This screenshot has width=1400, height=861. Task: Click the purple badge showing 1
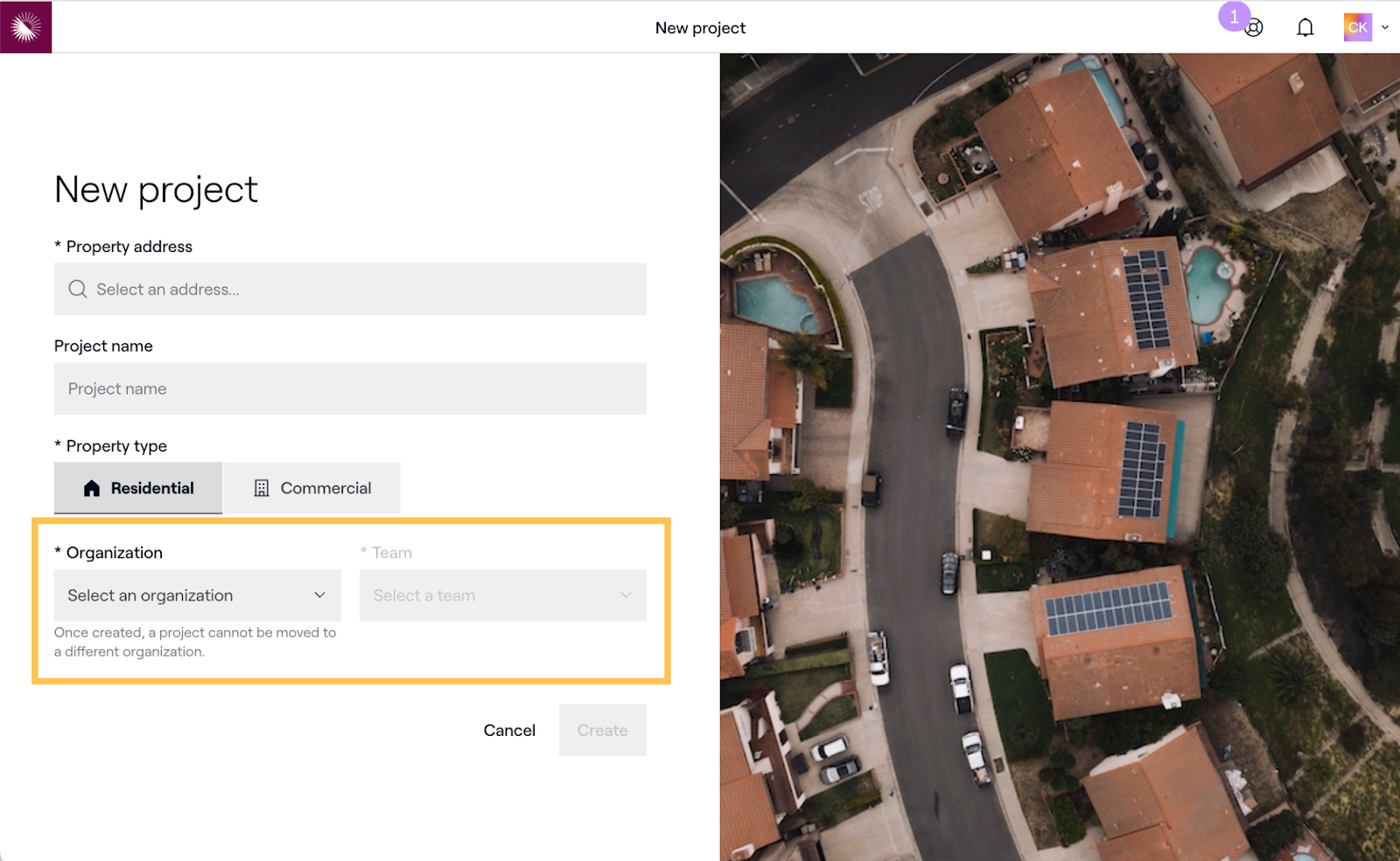point(1234,17)
